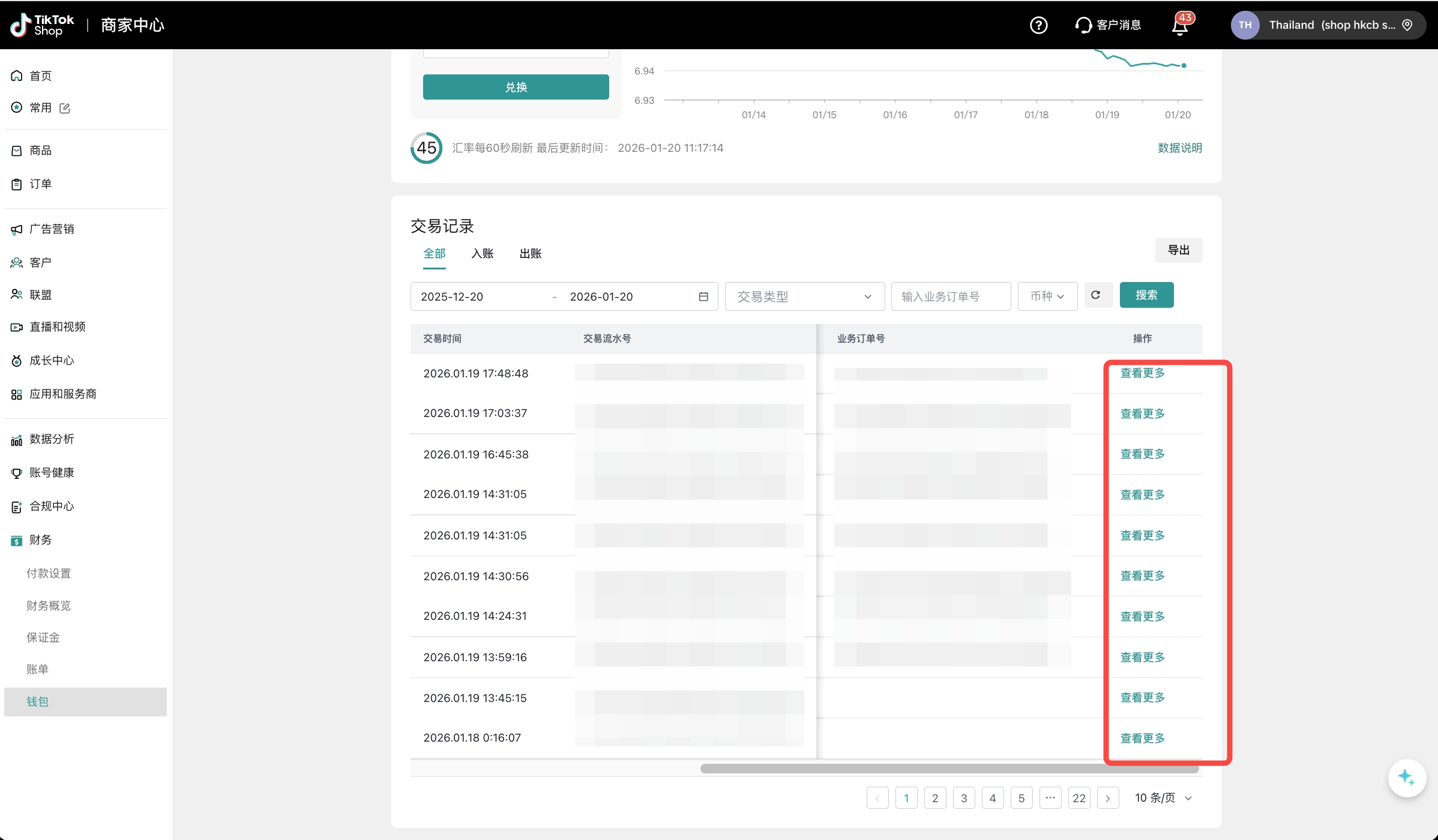
Task: Switch to the 出账 tab
Action: (x=530, y=254)
